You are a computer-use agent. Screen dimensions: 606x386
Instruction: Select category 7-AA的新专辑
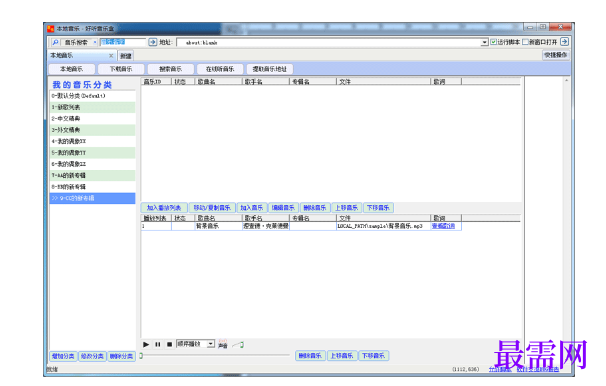click(x=92, y=176)
